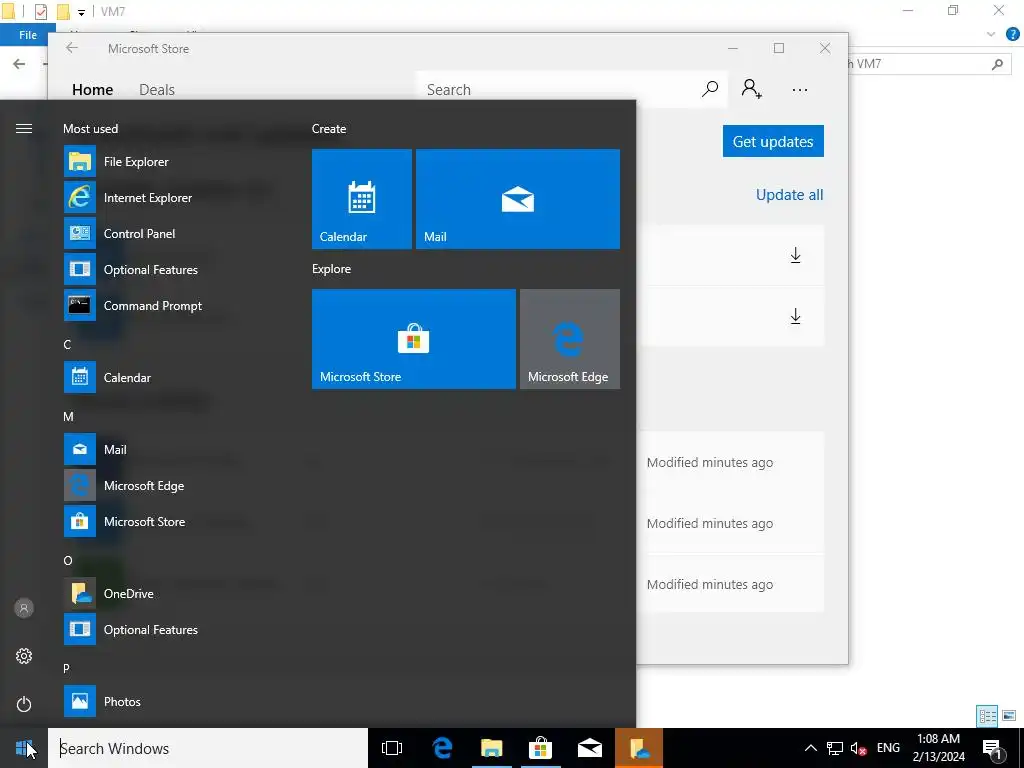Open the Store's three-dot more menu
This screenshot has width=1024, height=768.
point(800,89)
